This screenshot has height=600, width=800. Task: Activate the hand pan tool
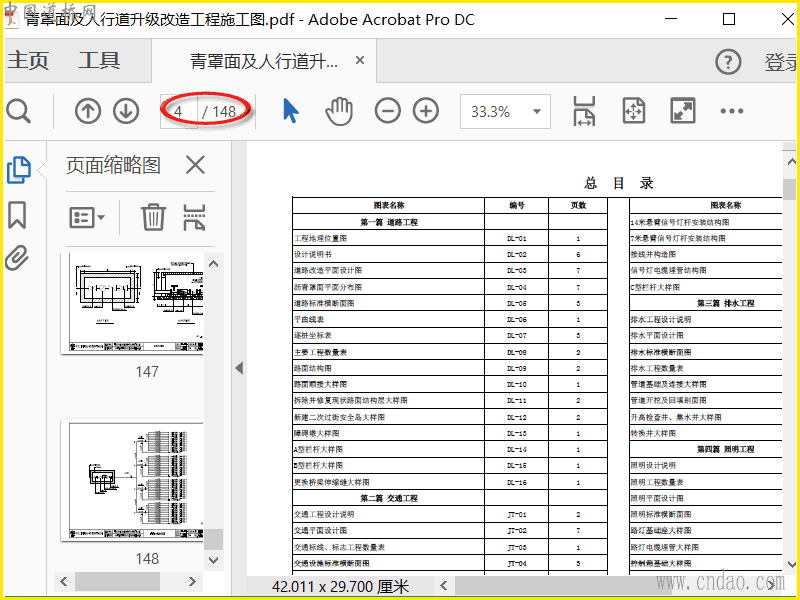pos(339,111)
